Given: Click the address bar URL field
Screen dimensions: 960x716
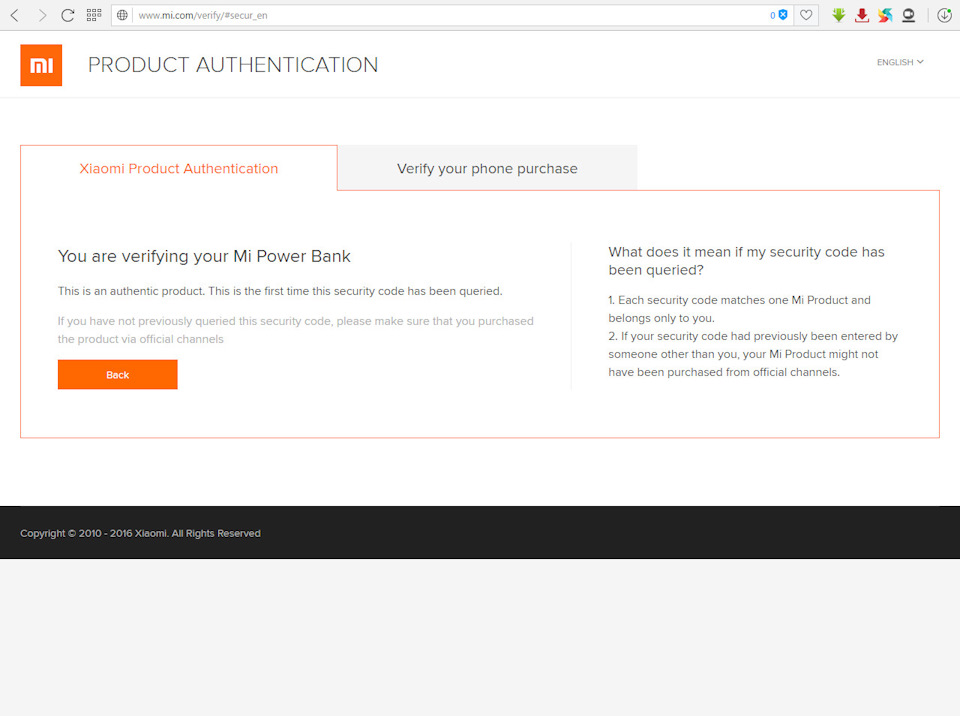Looking at the screenshot, I should click(x=451, y=15).
